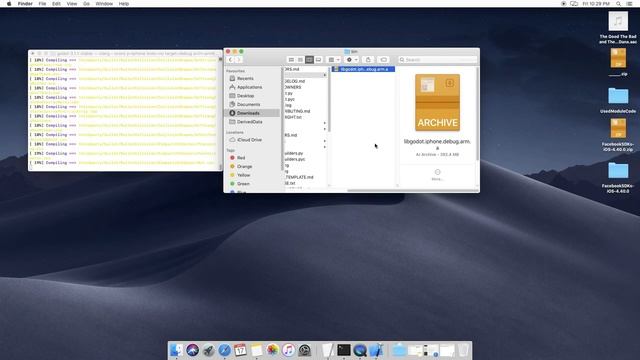The height and width of the screenshot is (360, 640).
Task: Select the uilders.pyc file in column
Action: coord(295,159)
